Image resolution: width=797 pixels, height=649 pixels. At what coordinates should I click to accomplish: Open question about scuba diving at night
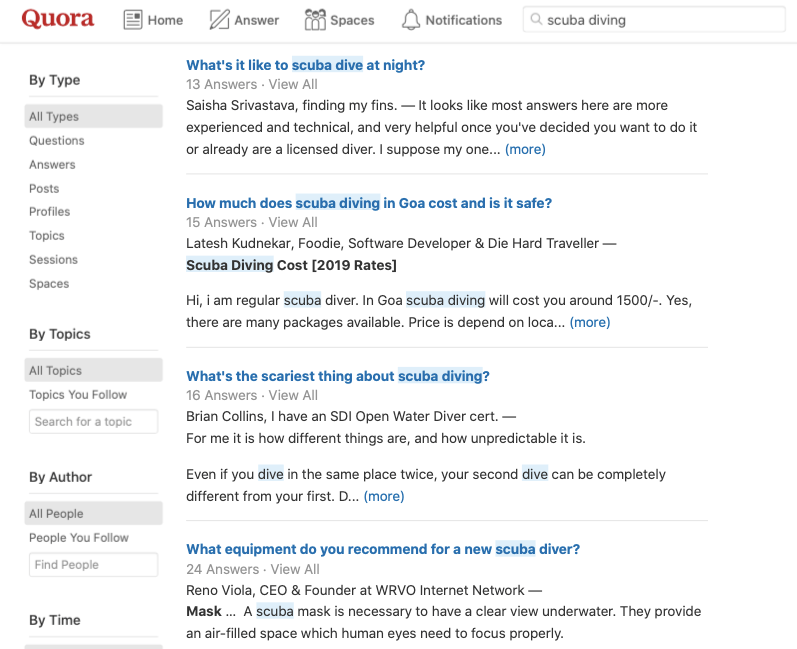[x=305, y=65]
